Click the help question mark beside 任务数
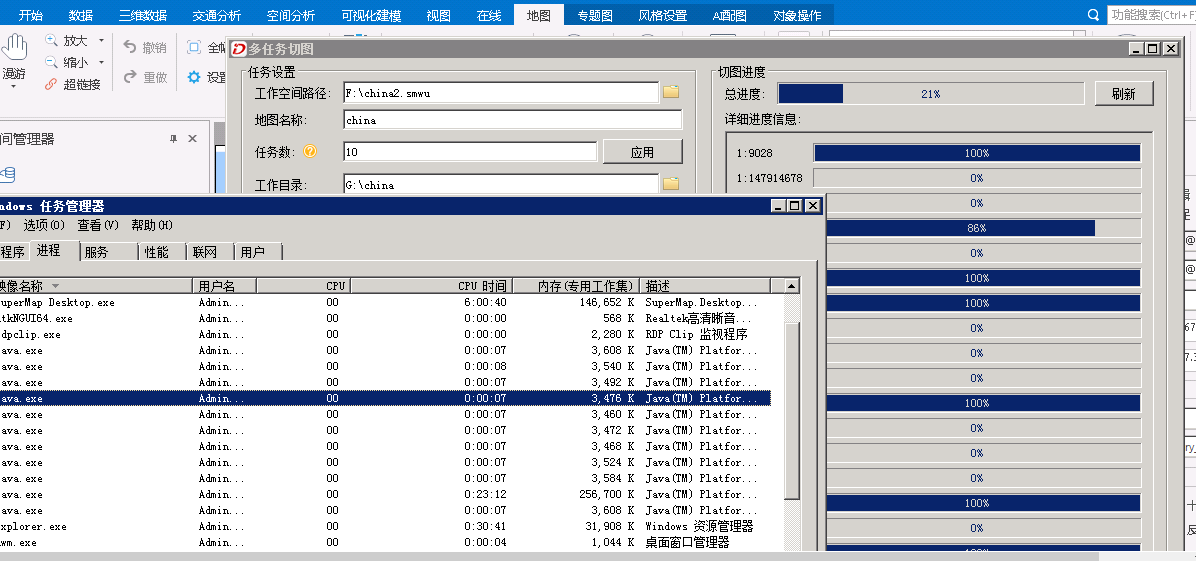The height and width of the screenshot is (561, 1196). 310,151
